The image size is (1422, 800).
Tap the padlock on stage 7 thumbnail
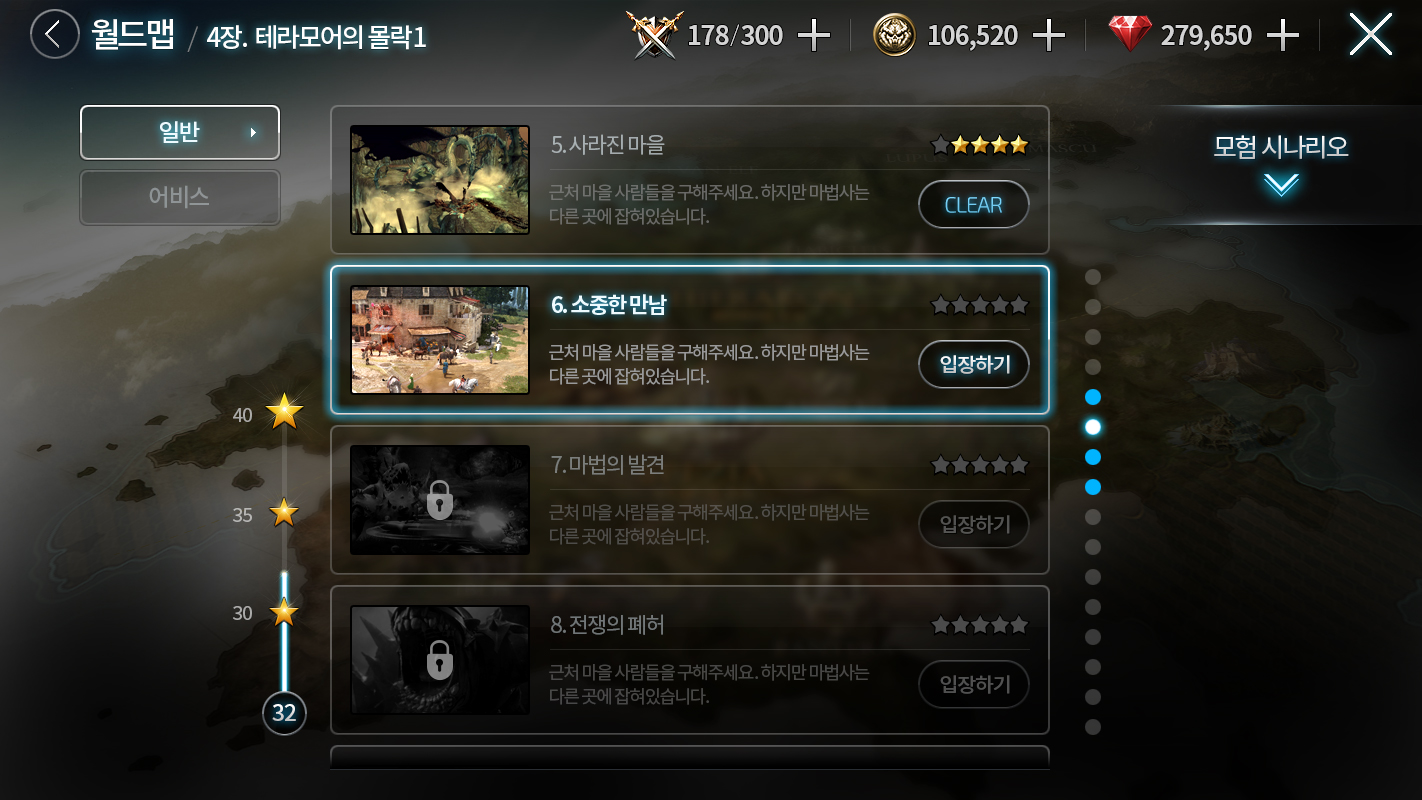[440, 500]
